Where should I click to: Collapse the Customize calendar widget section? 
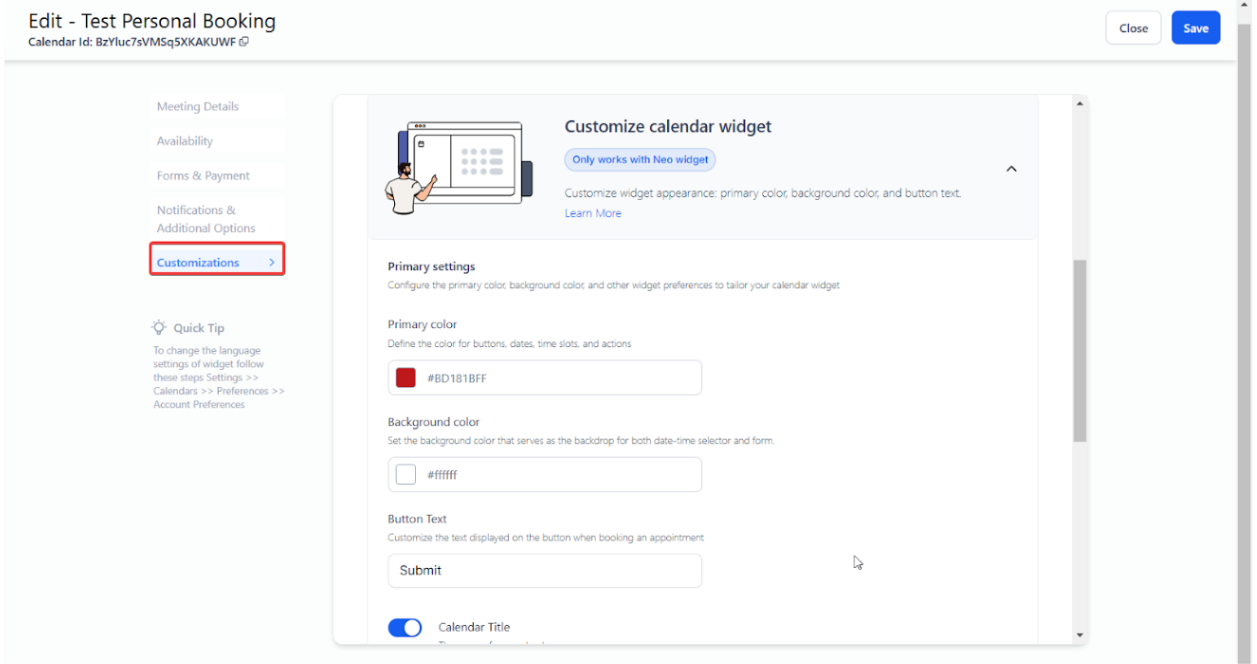click(x=1011, y=169)
